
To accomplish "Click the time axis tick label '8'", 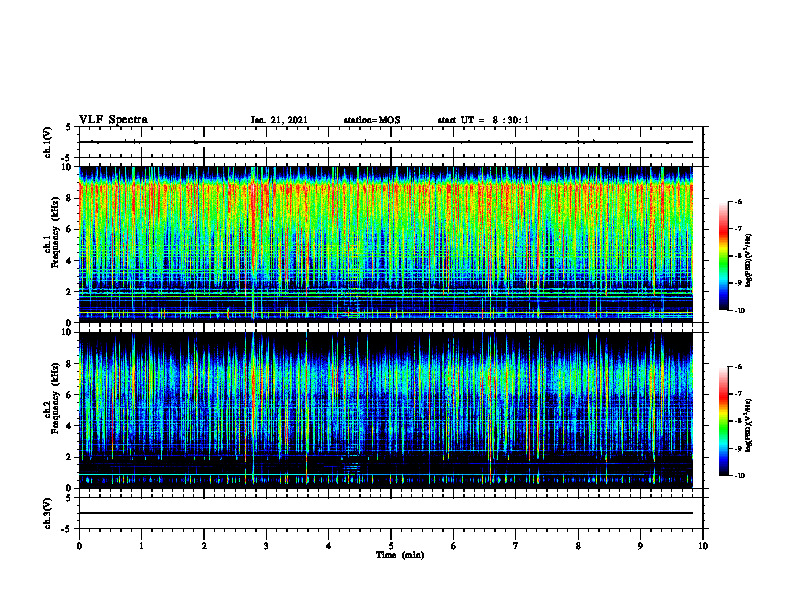I will pos(578,546).
